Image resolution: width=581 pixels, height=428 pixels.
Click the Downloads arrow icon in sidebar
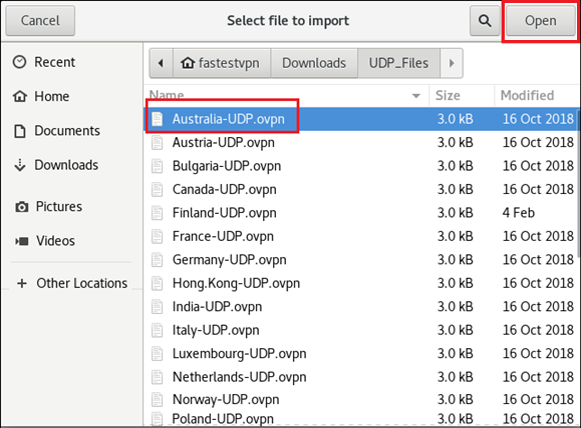point(20,165)
